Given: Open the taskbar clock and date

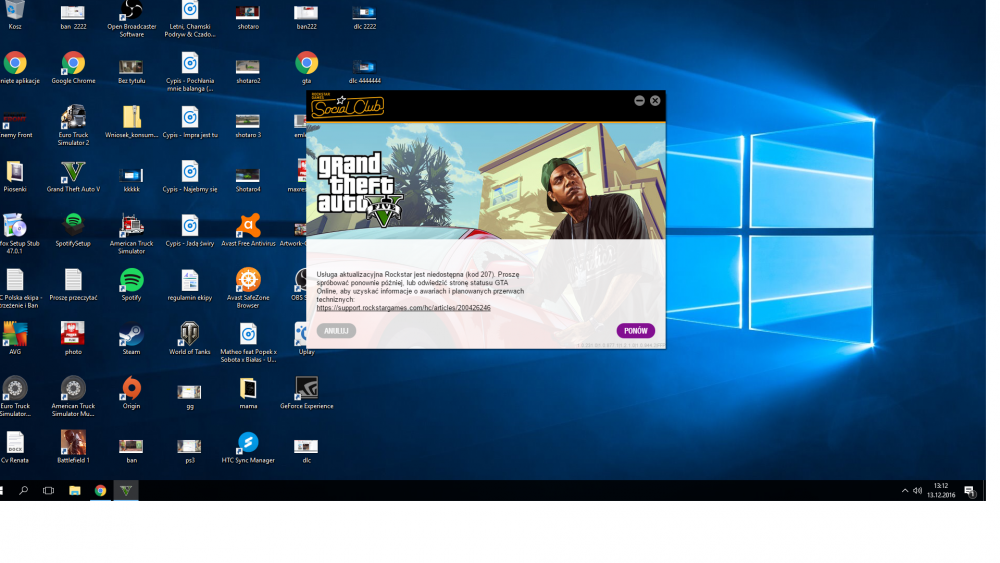Looking at the screenshot, I should 941,490.
